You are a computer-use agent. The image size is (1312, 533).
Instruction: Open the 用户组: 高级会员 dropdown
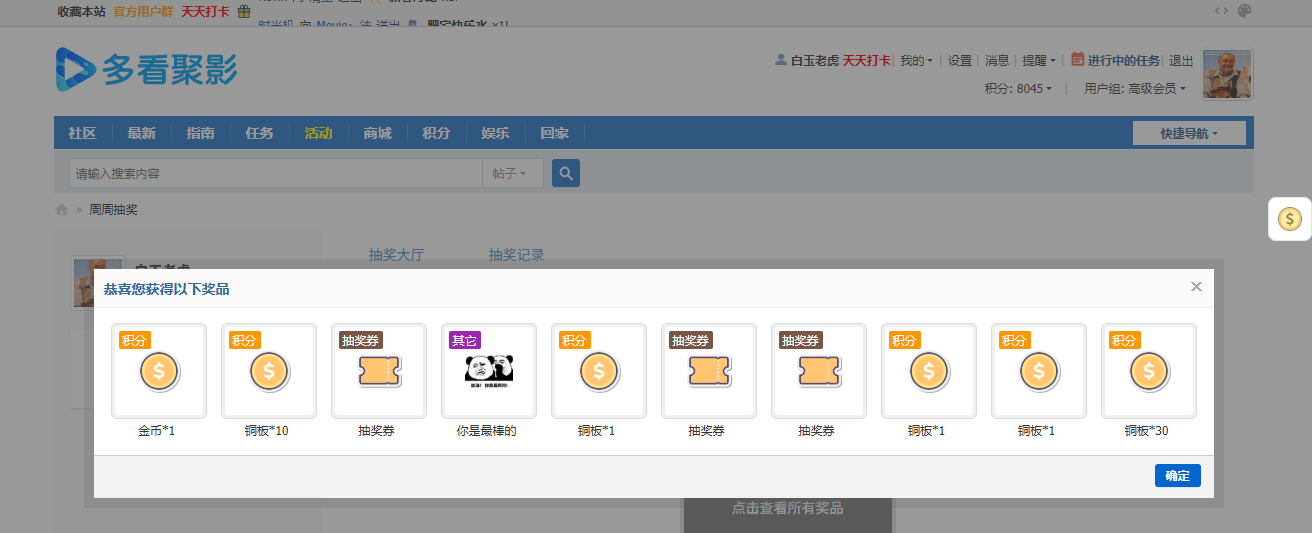[x=1134, y=88]
